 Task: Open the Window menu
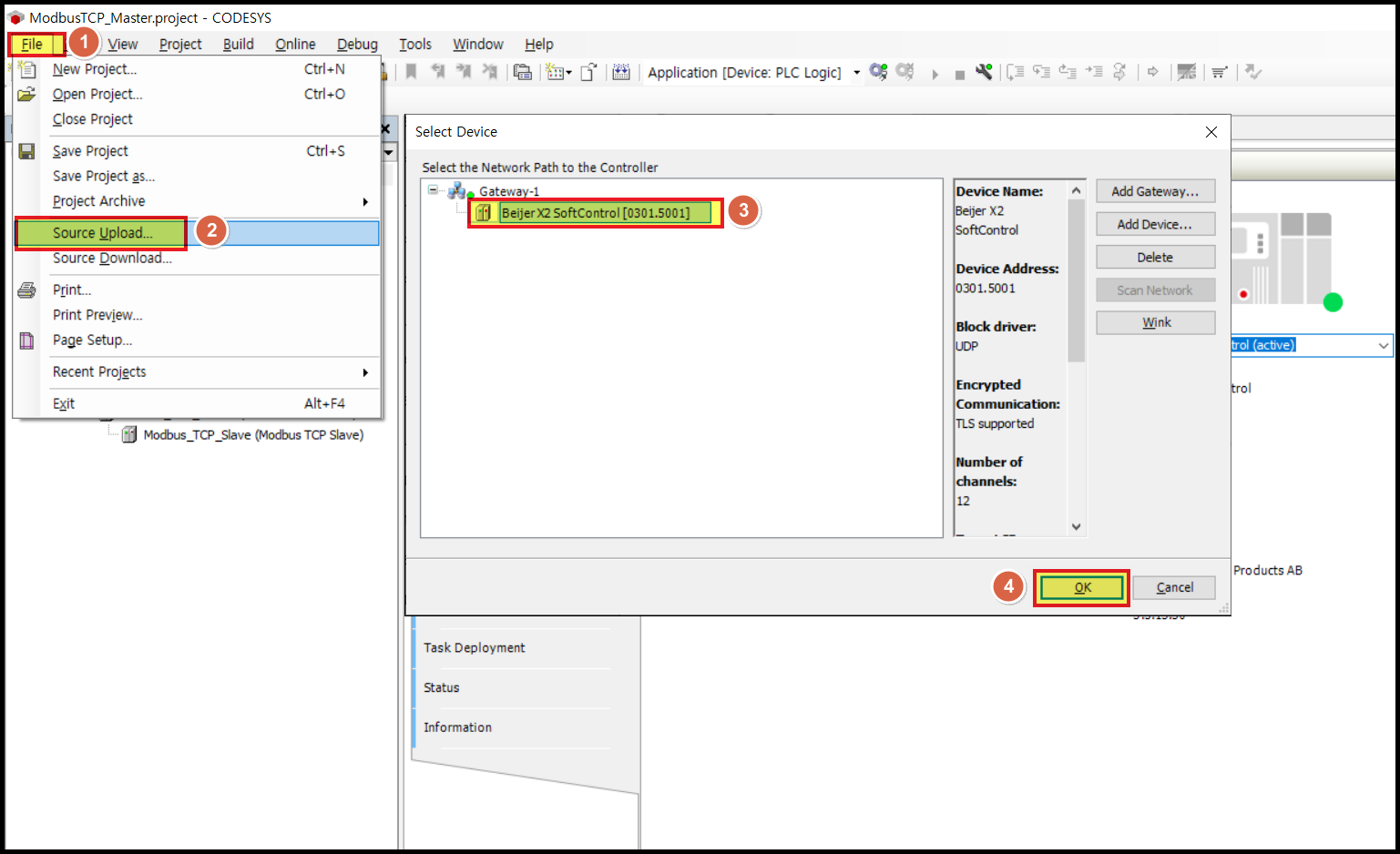(478, 44)
